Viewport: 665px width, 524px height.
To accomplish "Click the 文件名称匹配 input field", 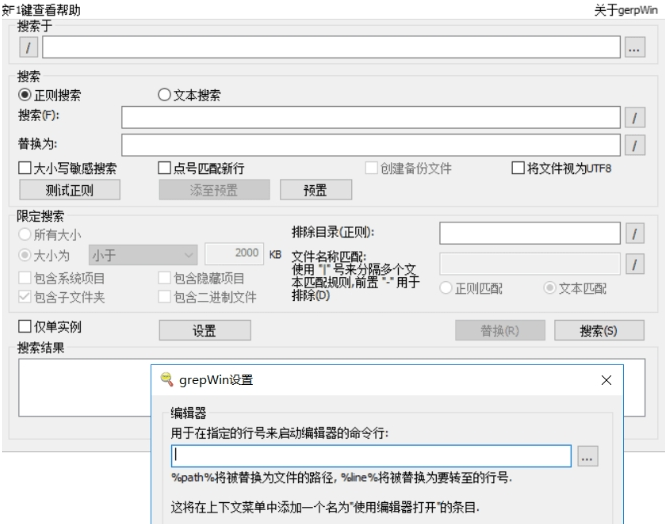I will pos(530,264).
